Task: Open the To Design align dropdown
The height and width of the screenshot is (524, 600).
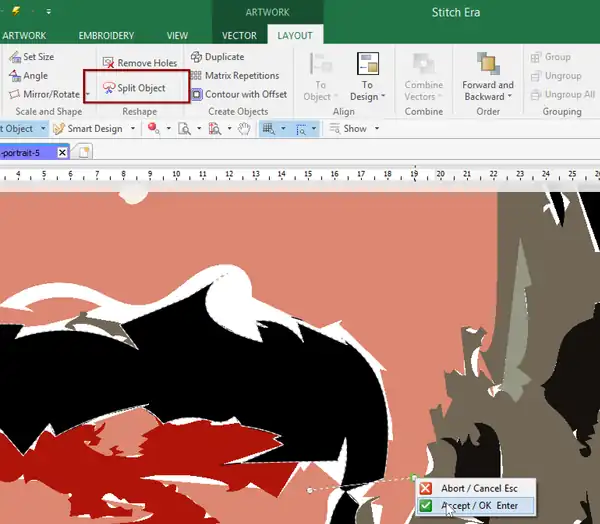Action: pyautogui.click(x=367, y=77)
